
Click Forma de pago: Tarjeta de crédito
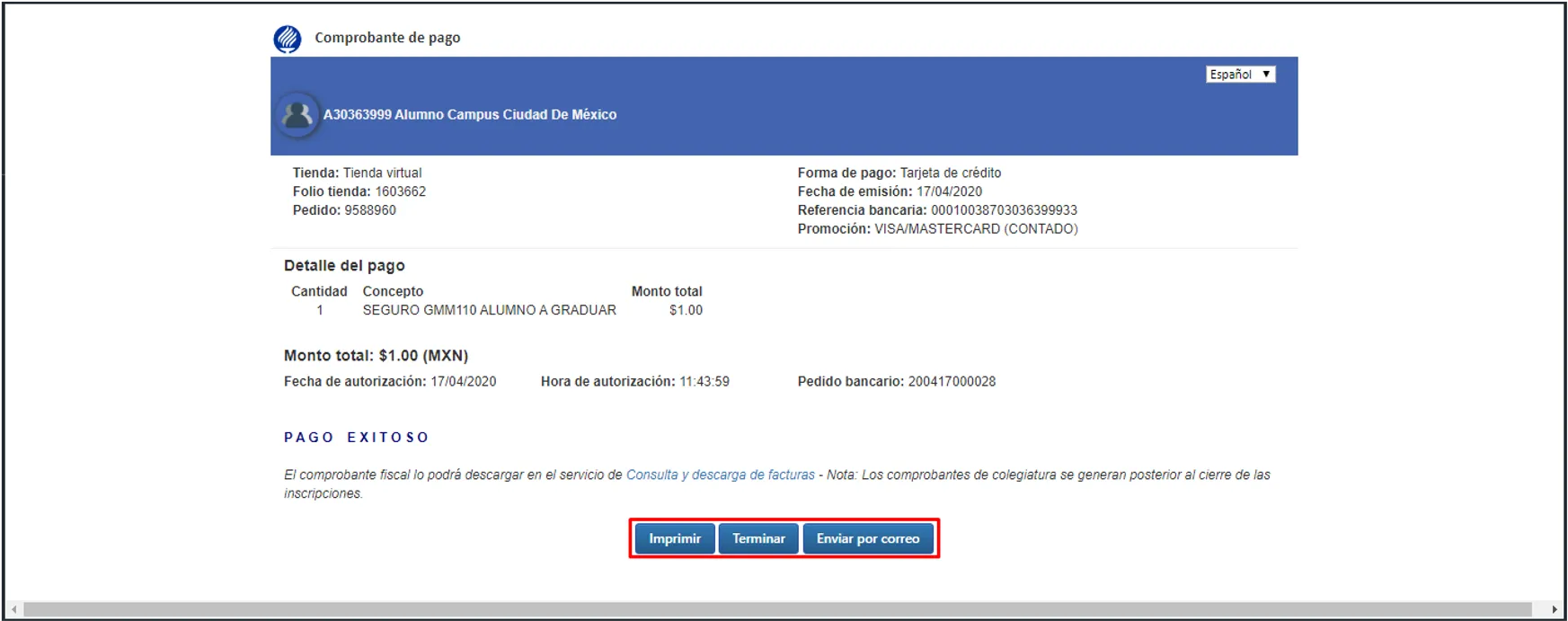tap(899, 173)
